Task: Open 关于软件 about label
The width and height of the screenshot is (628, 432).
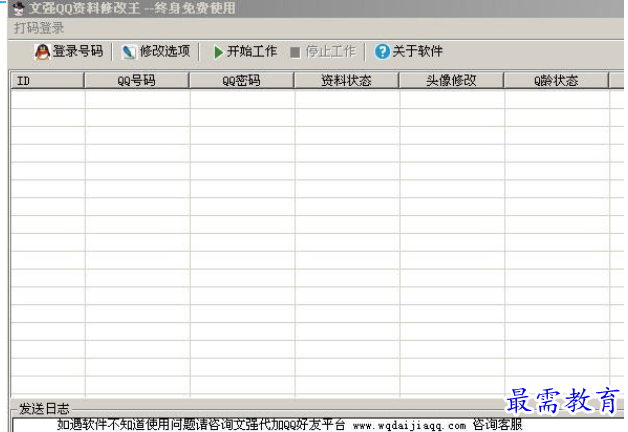Action: click(417, 51)
